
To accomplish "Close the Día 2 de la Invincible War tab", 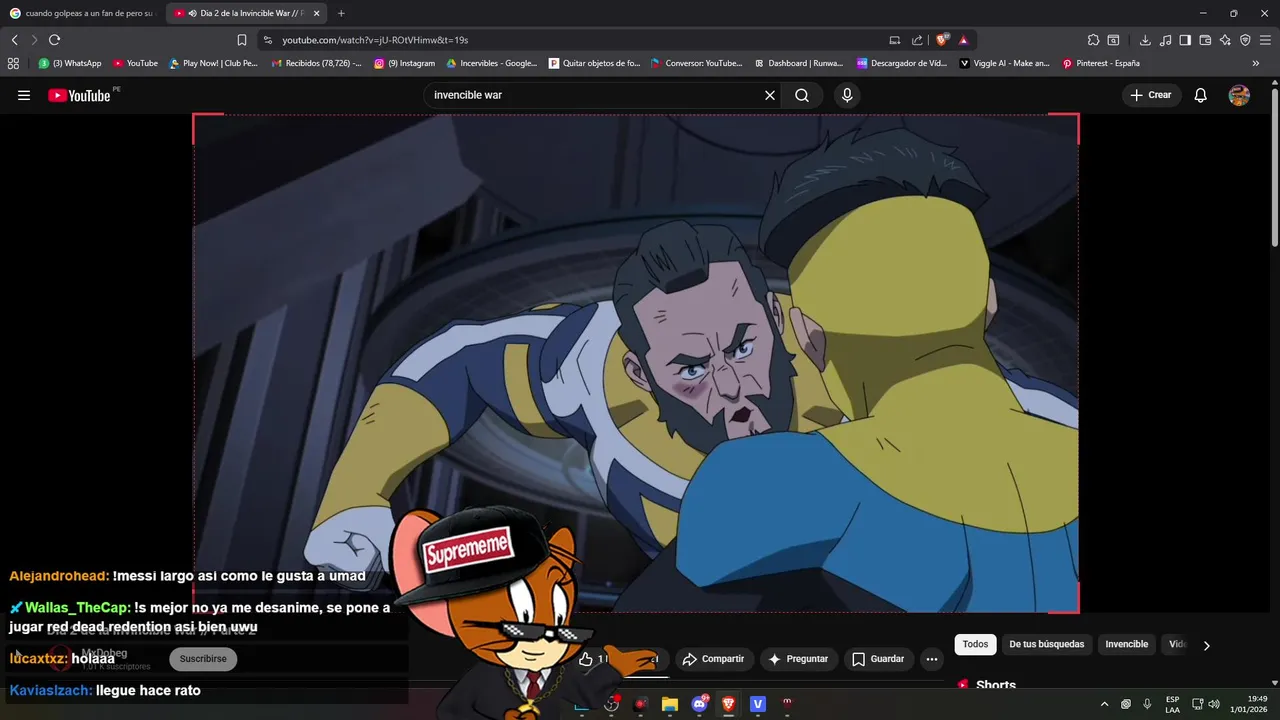I will click(x=316, y=13).
